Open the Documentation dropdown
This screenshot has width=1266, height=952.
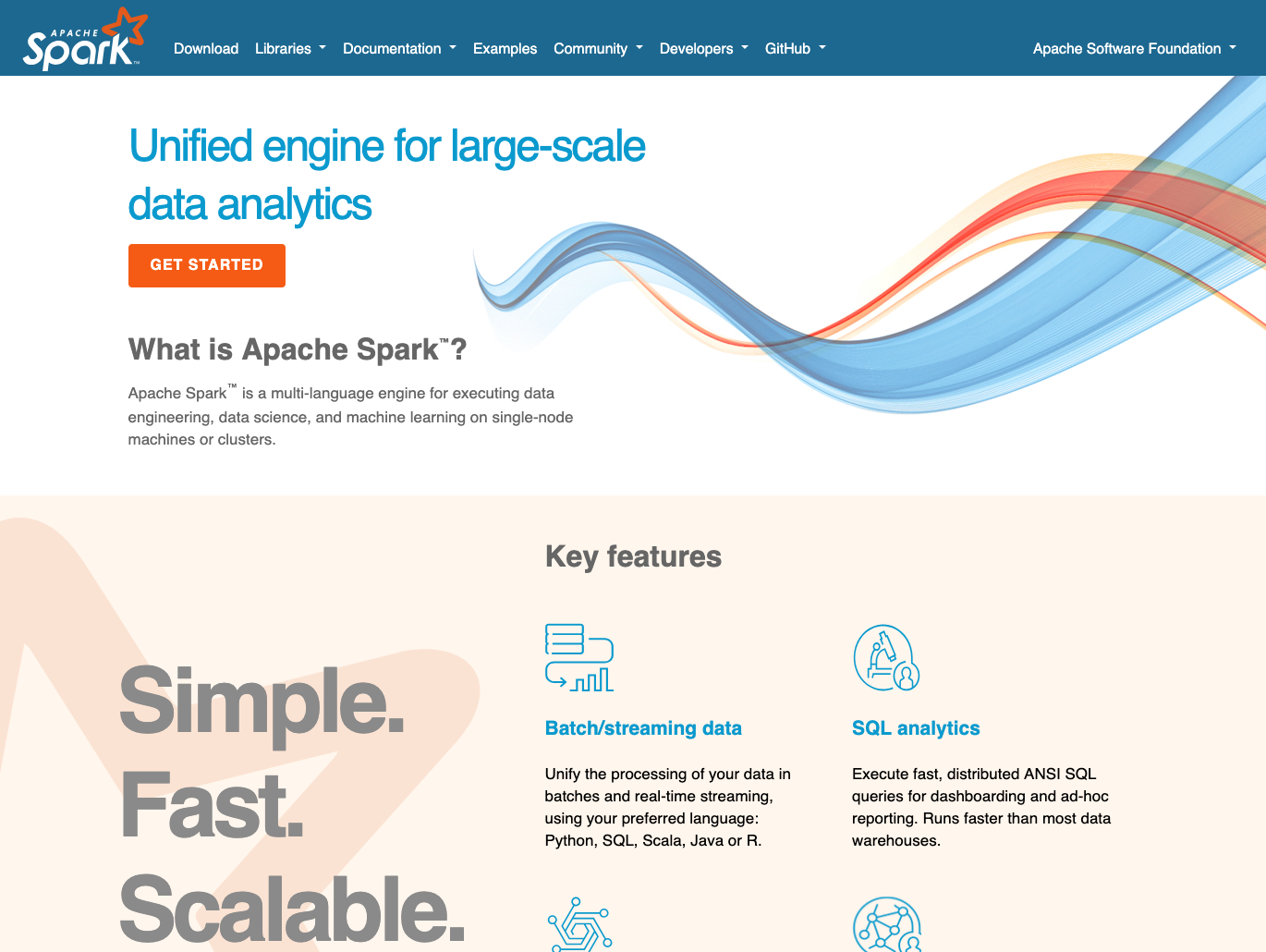(399, 49)
